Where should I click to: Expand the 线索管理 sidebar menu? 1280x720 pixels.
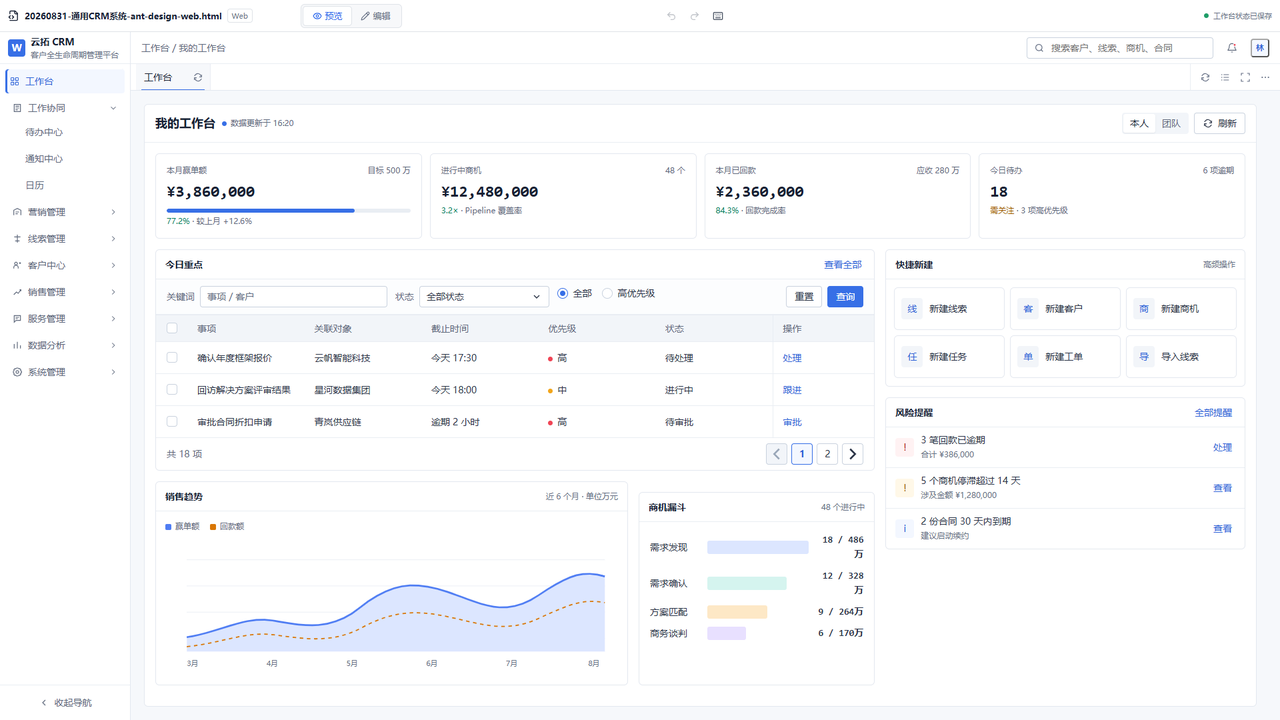(x=65, y=239)
